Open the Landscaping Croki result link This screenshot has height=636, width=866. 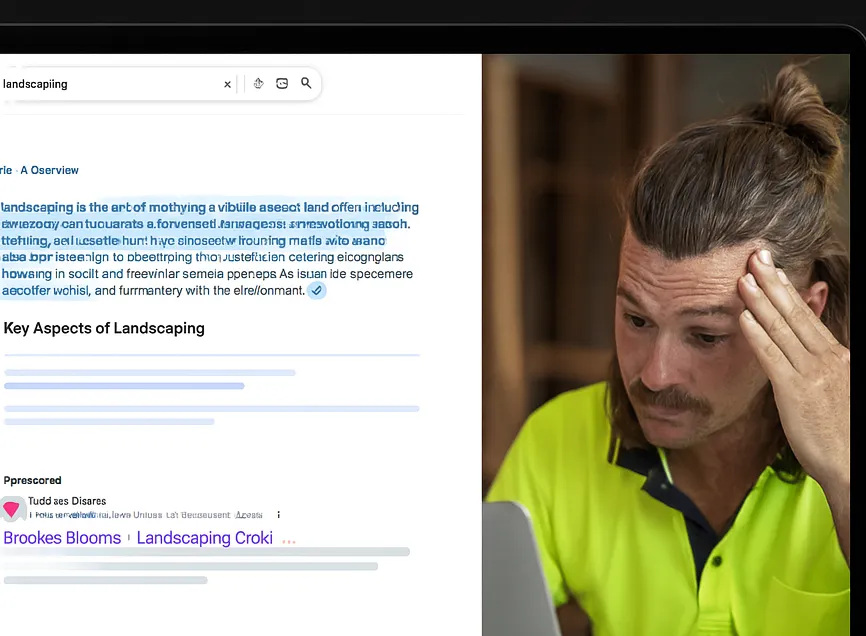(204, 538)
